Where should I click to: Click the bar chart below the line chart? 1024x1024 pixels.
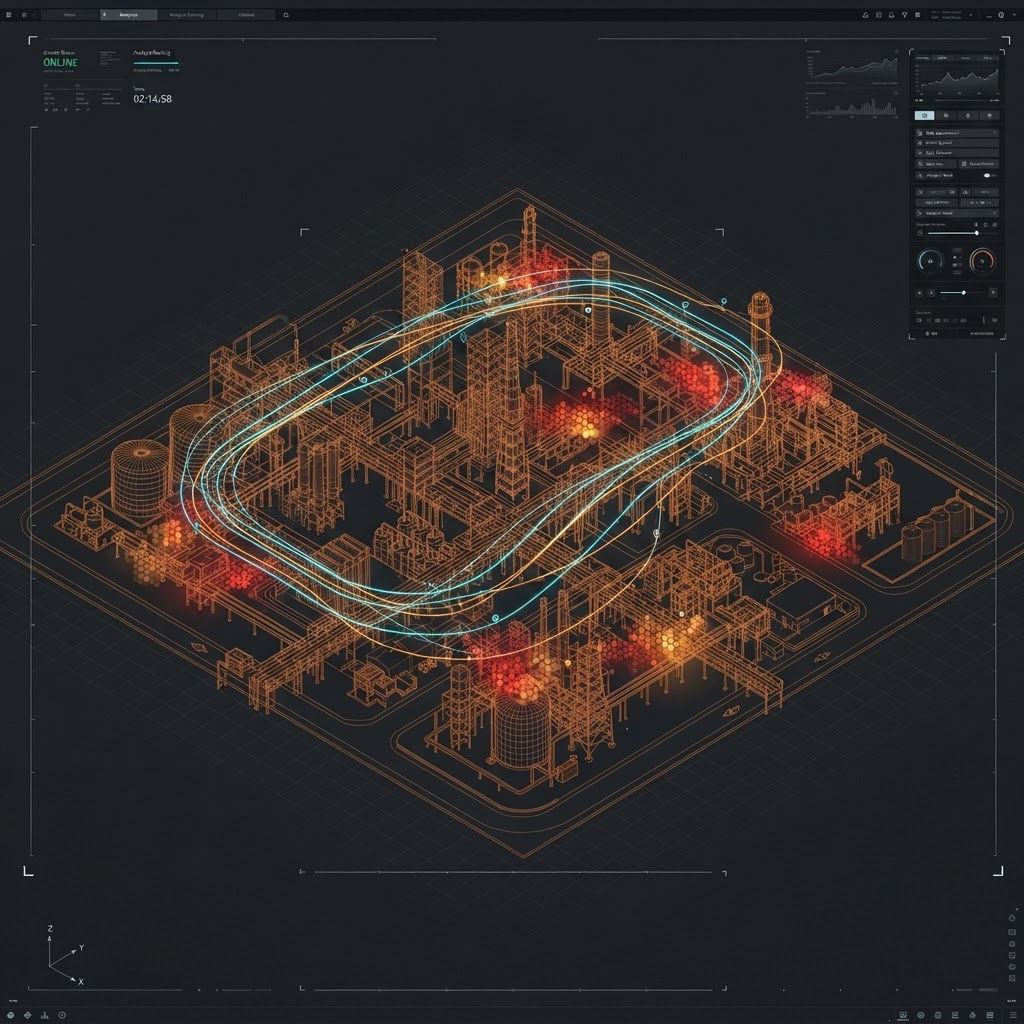coord(852,106)
